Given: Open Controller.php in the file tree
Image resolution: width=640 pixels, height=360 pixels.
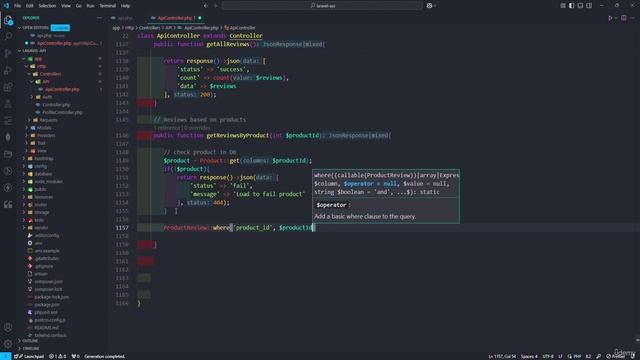Looking at the screenshot, I should click(56, 105).
